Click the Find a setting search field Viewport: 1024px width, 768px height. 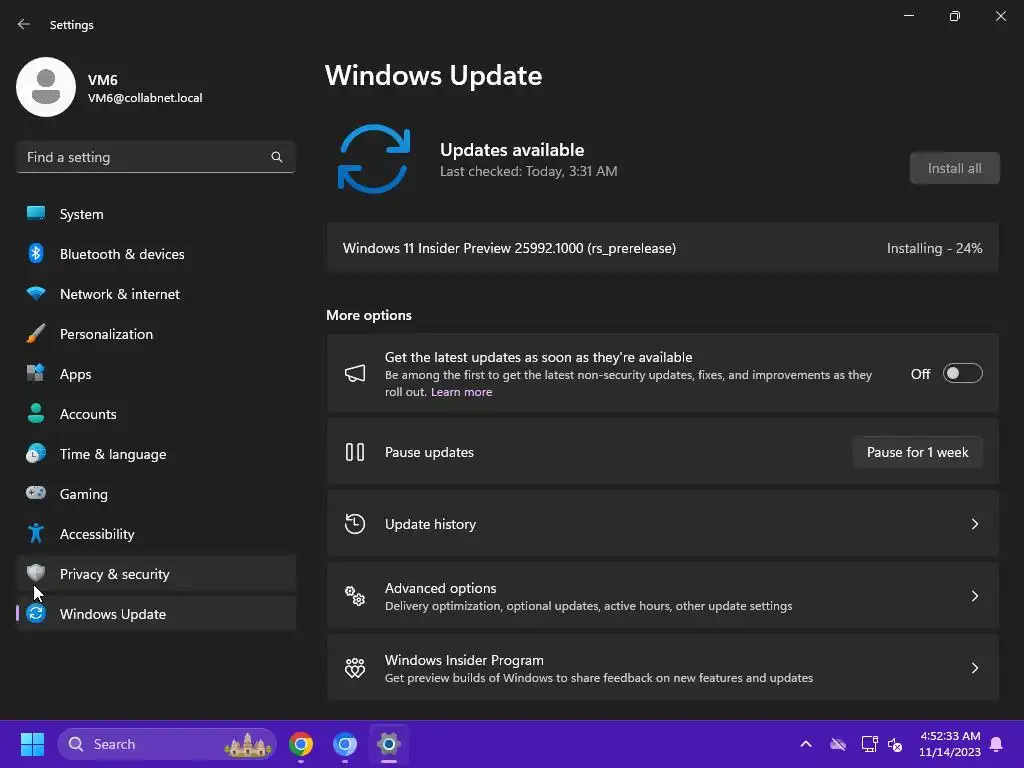155,157
